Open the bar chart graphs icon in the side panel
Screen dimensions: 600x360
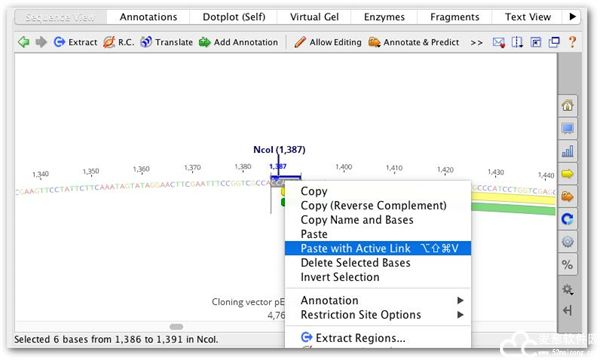567,151
